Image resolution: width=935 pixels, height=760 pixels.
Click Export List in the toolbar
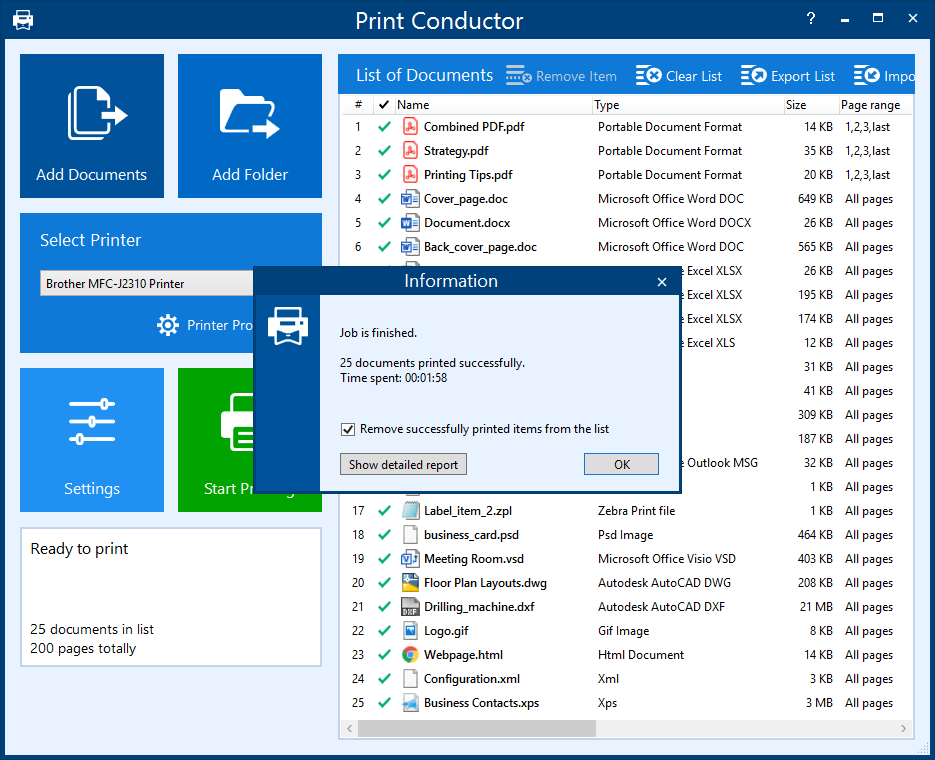coord(788,76)
